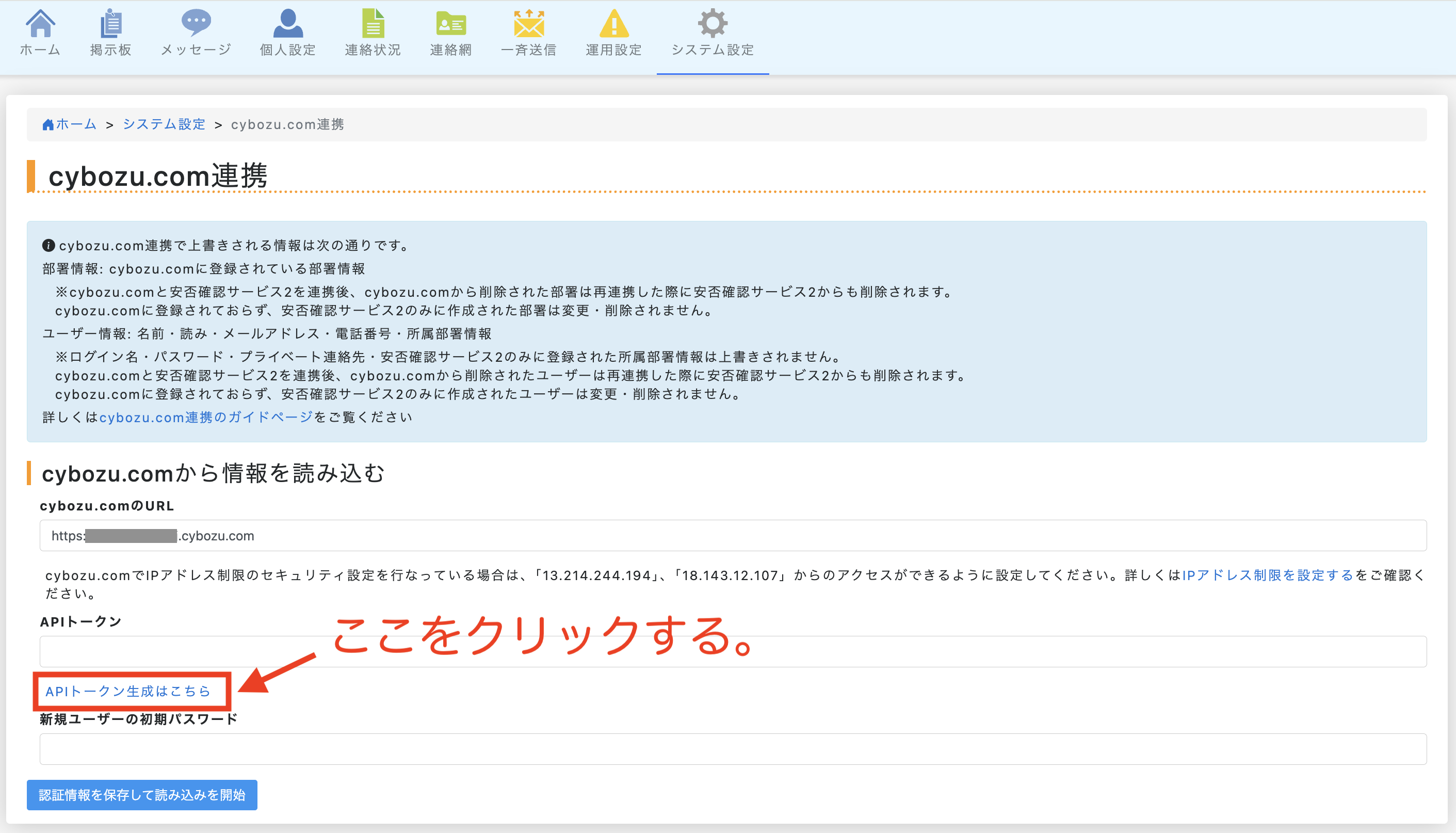Image resolution: width=1456 pixels, height=833 pixels.
Task: Select the システム設定 label in top navigation
Action: (x=713, y=51)
